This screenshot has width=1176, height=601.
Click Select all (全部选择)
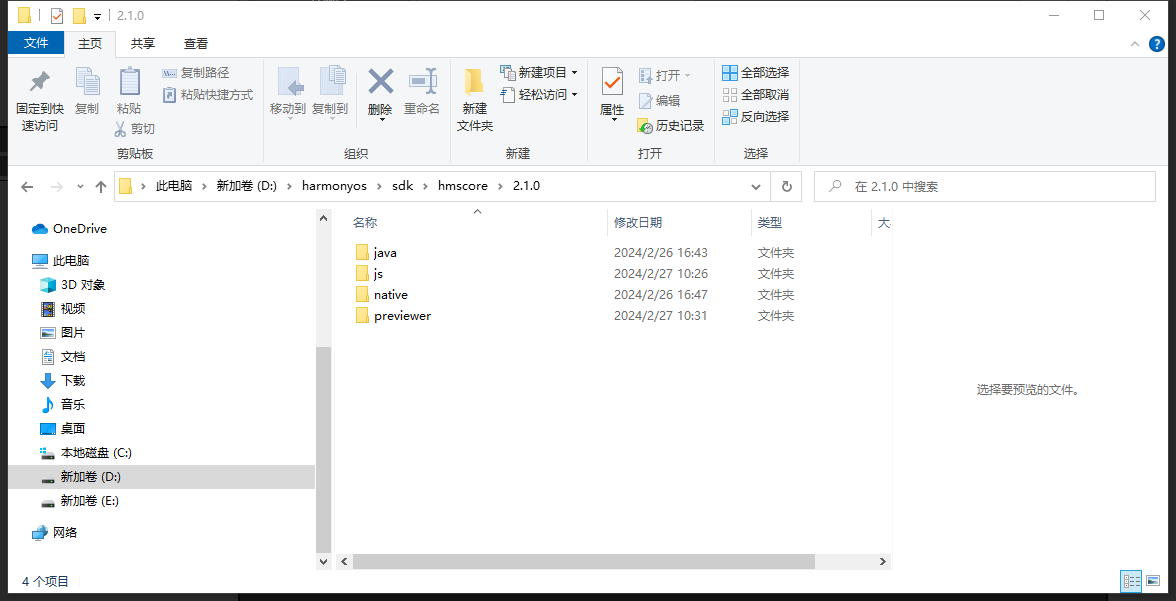(x=755, y=73)
